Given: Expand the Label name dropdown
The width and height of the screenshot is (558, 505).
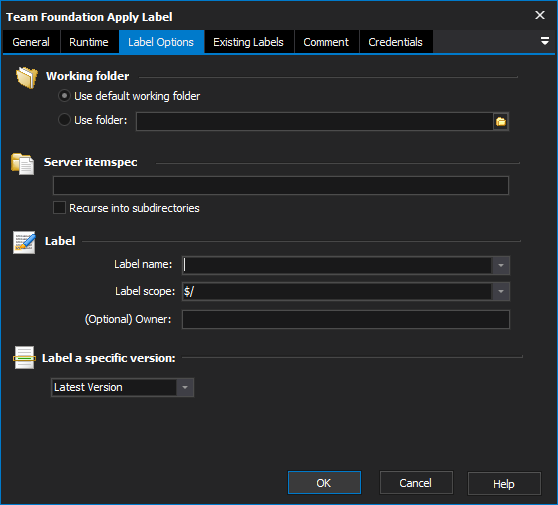Looking at the screenshot, I should point(501,265).
